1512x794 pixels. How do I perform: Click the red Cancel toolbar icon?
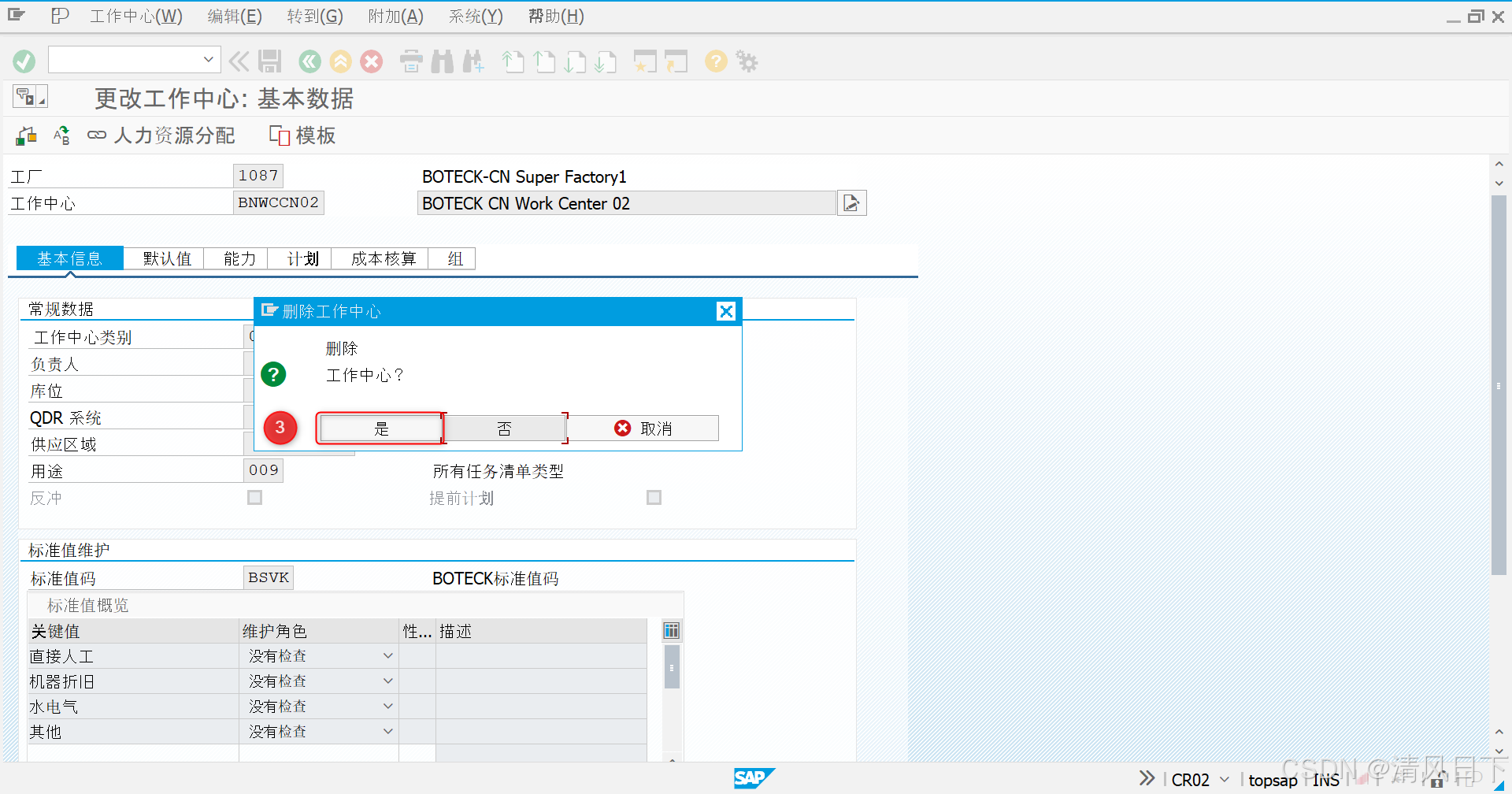(x=372, y=61)
